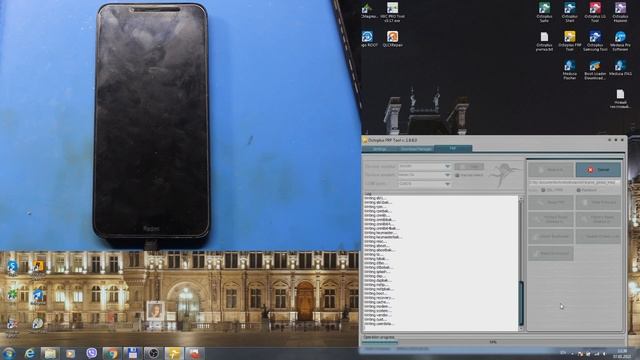Open the Octoplus Samsung Tool desktop shortcut
Image resolution: width=640 pixels, height=360 pixels.
coord(595,41)
